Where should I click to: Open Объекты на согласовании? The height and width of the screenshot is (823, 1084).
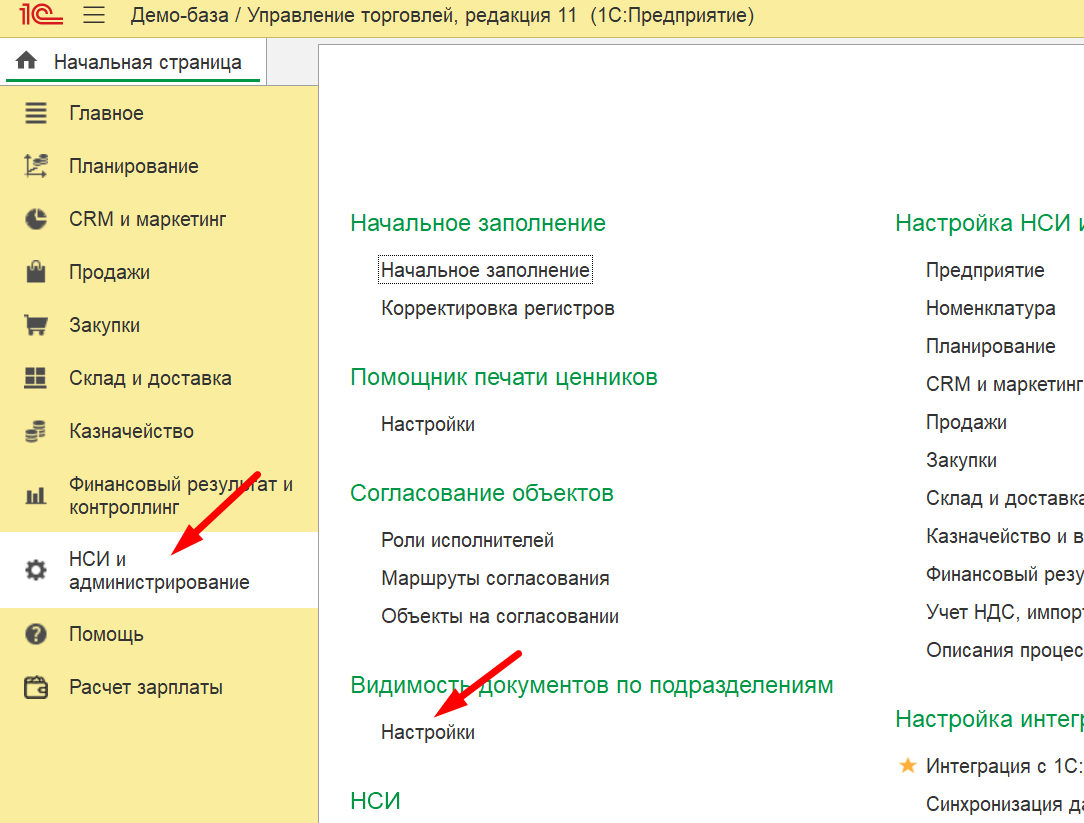500,616
